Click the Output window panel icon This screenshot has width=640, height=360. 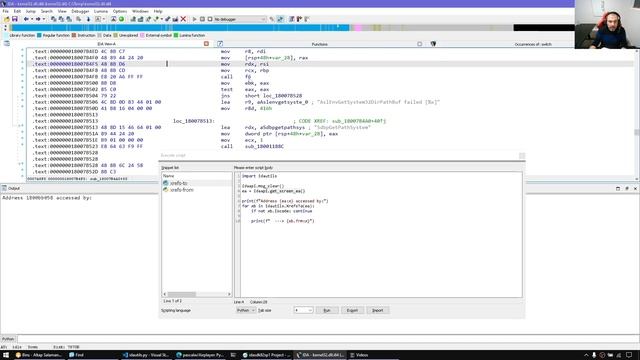pos(4,188)
